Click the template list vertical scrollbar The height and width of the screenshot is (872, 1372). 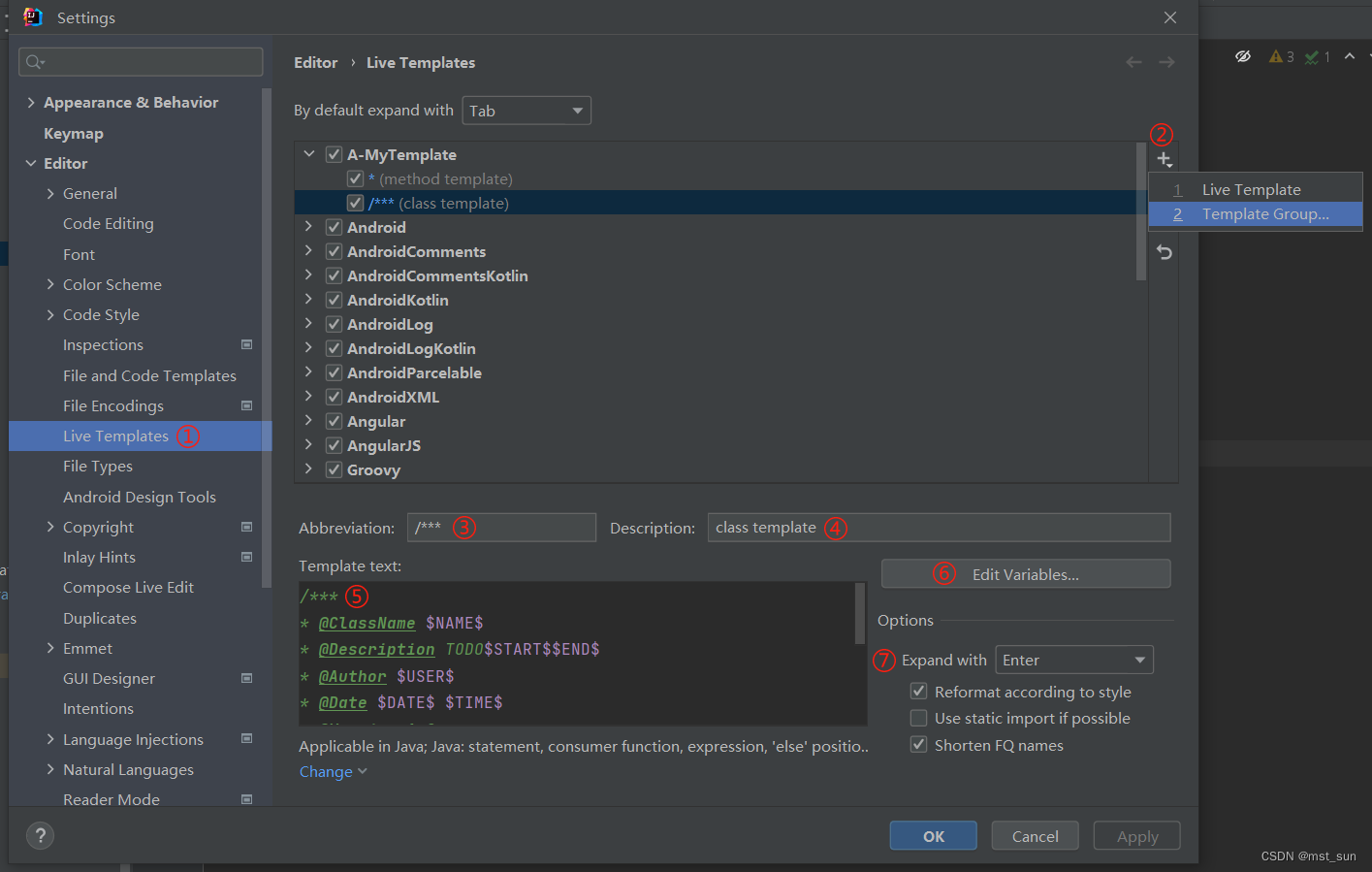(x=1140, y=211)
